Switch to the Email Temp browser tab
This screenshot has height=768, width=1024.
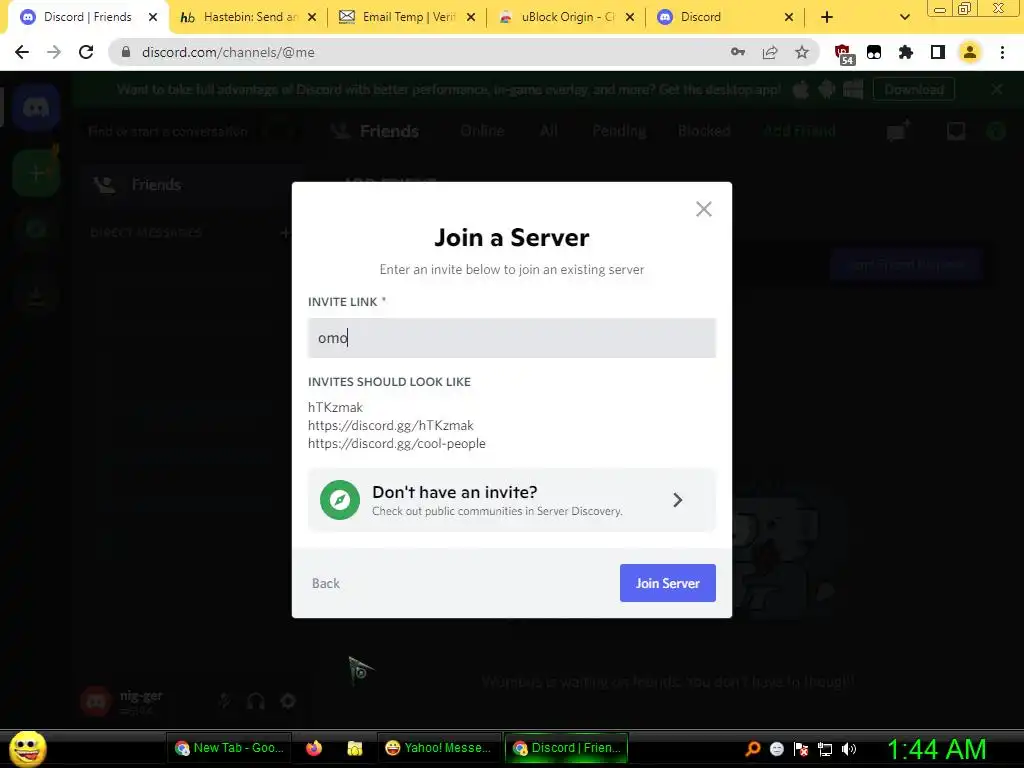click(408, 17)
